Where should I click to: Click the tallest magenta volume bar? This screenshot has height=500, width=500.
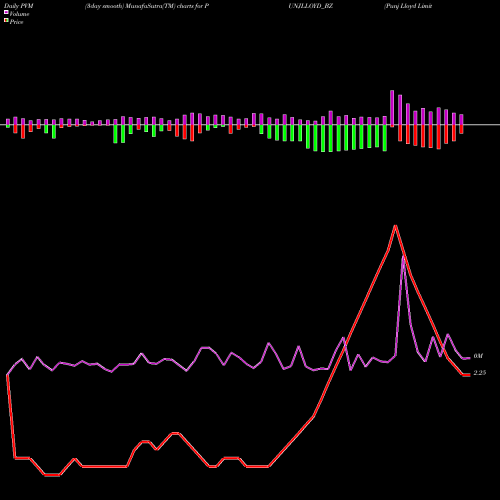point(392,107)
